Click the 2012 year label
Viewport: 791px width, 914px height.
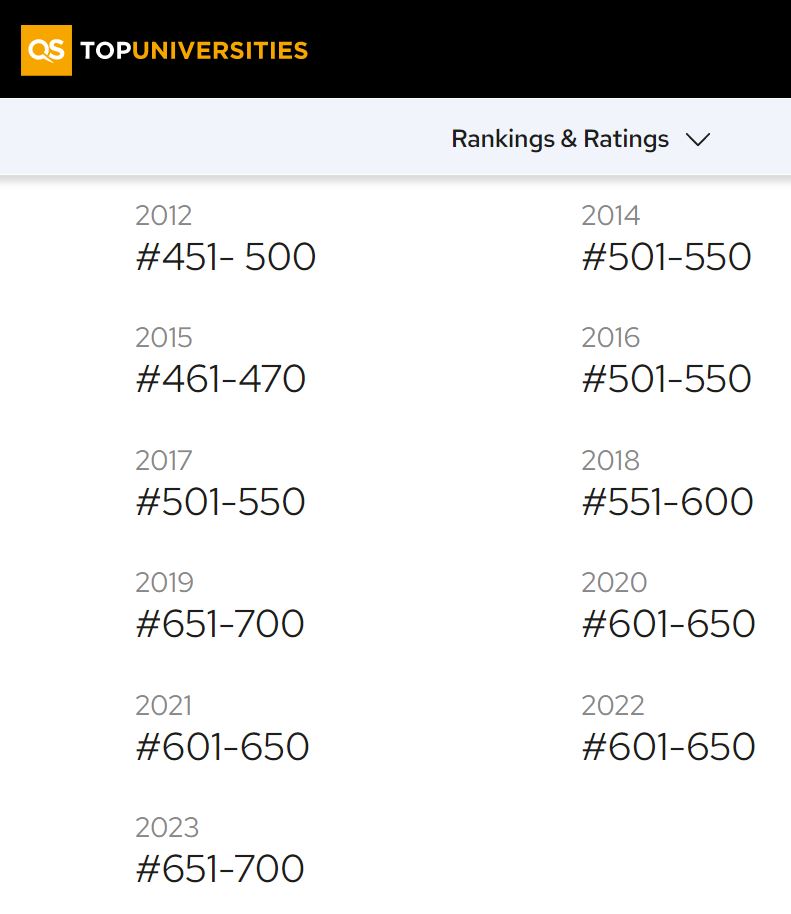(164, 216)
